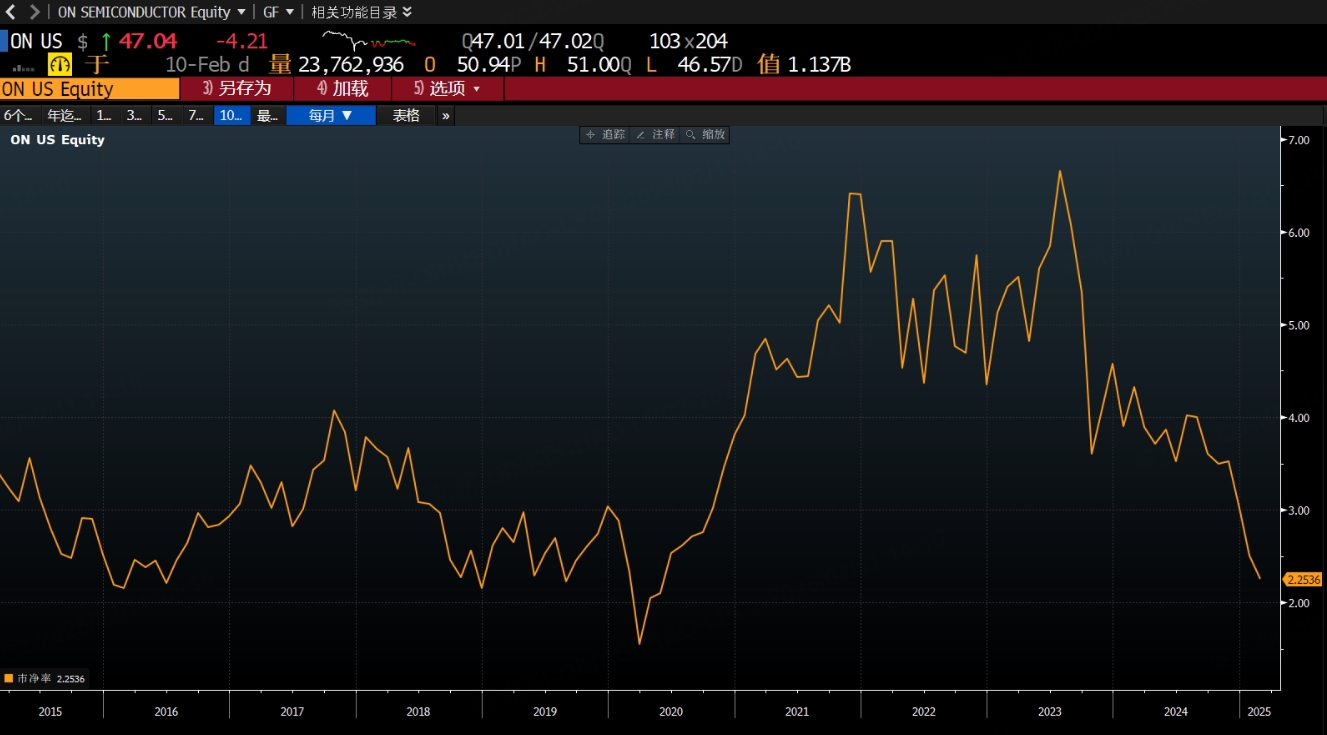Click the bid/ask quote 47.01/47.02

click(x=534, y=41)
